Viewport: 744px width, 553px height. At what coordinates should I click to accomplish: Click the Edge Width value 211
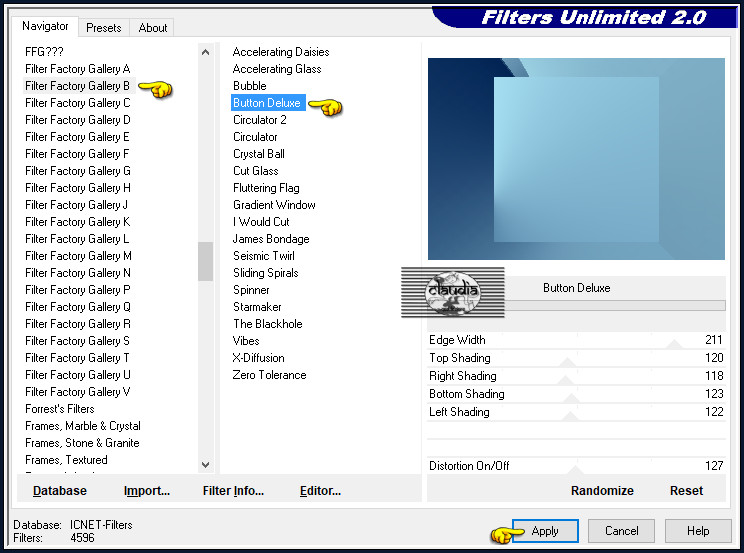(714, 340)
